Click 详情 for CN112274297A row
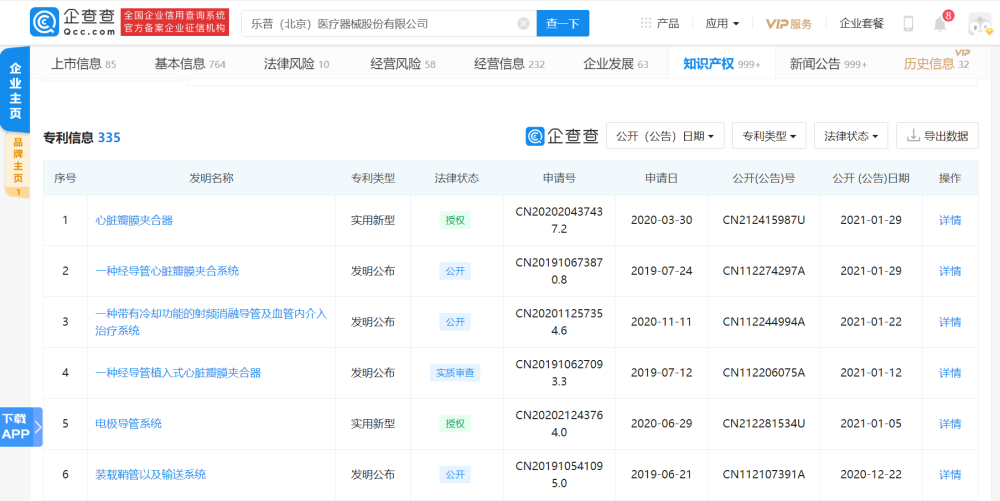The width and height of the screenshot is (1000, 501). (x=950, y=271)
